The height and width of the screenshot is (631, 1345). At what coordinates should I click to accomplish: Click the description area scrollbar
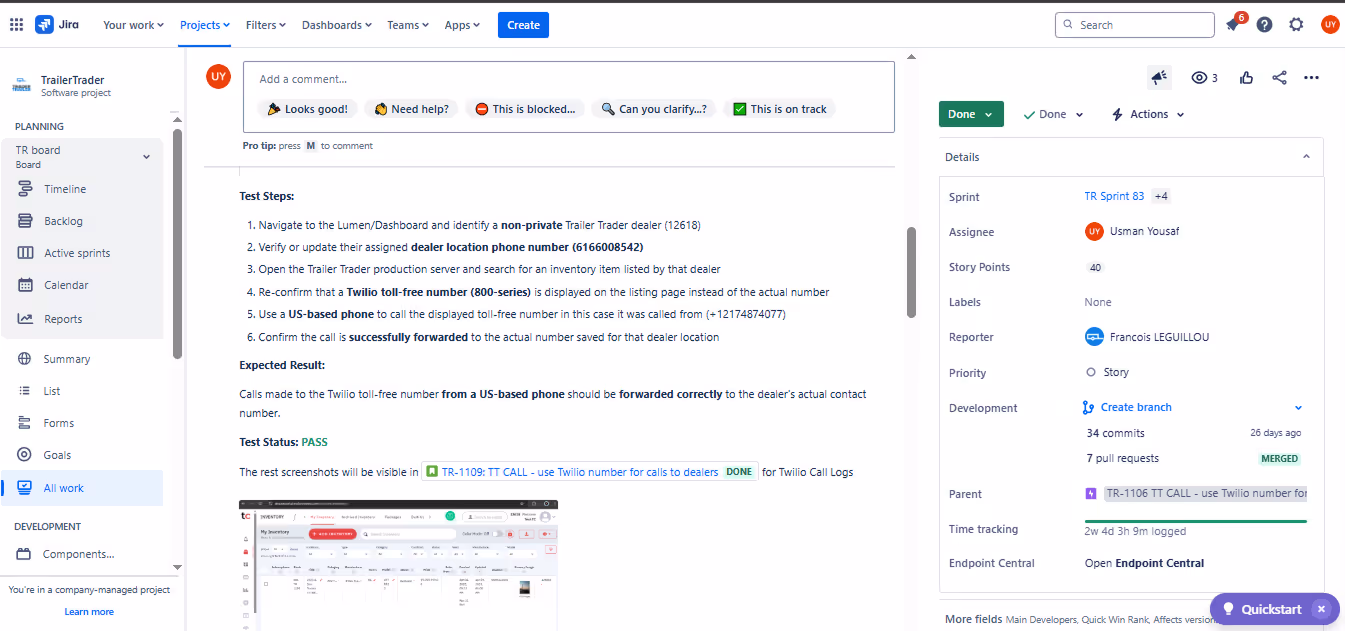point(911,272)
